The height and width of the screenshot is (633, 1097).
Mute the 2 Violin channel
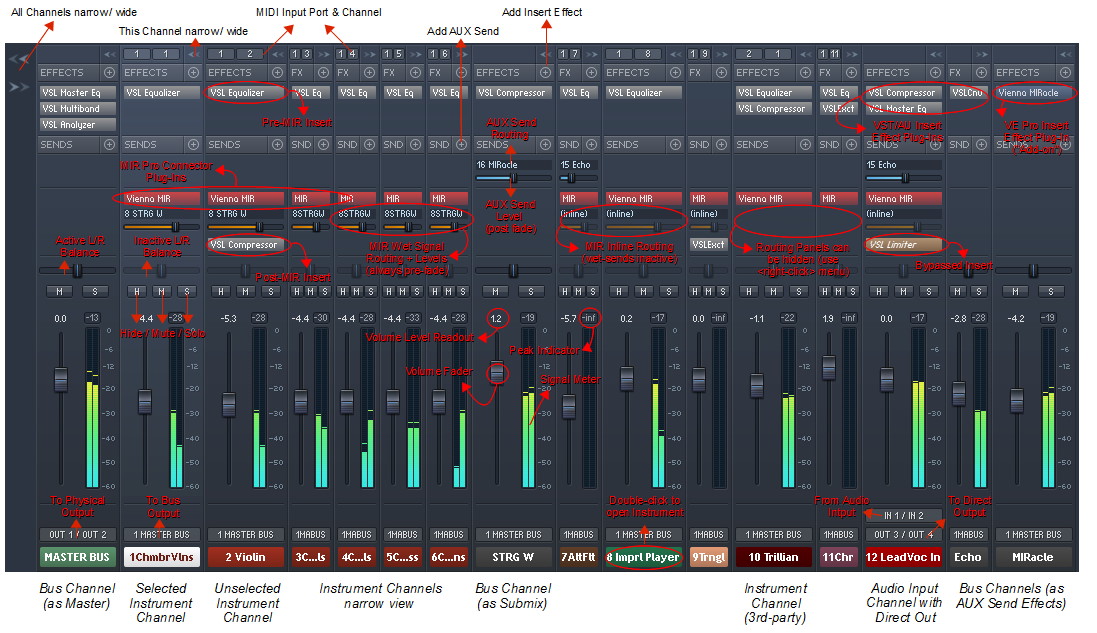246,291
